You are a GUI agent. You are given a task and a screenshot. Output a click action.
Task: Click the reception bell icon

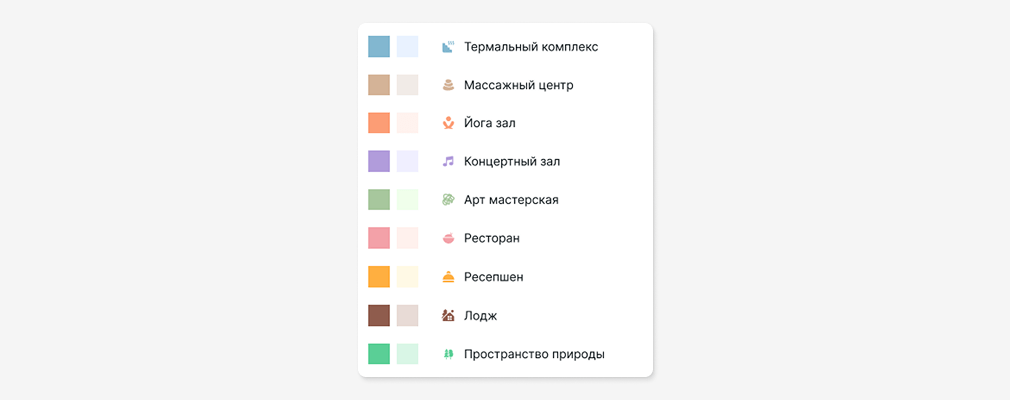pos(448,277)
